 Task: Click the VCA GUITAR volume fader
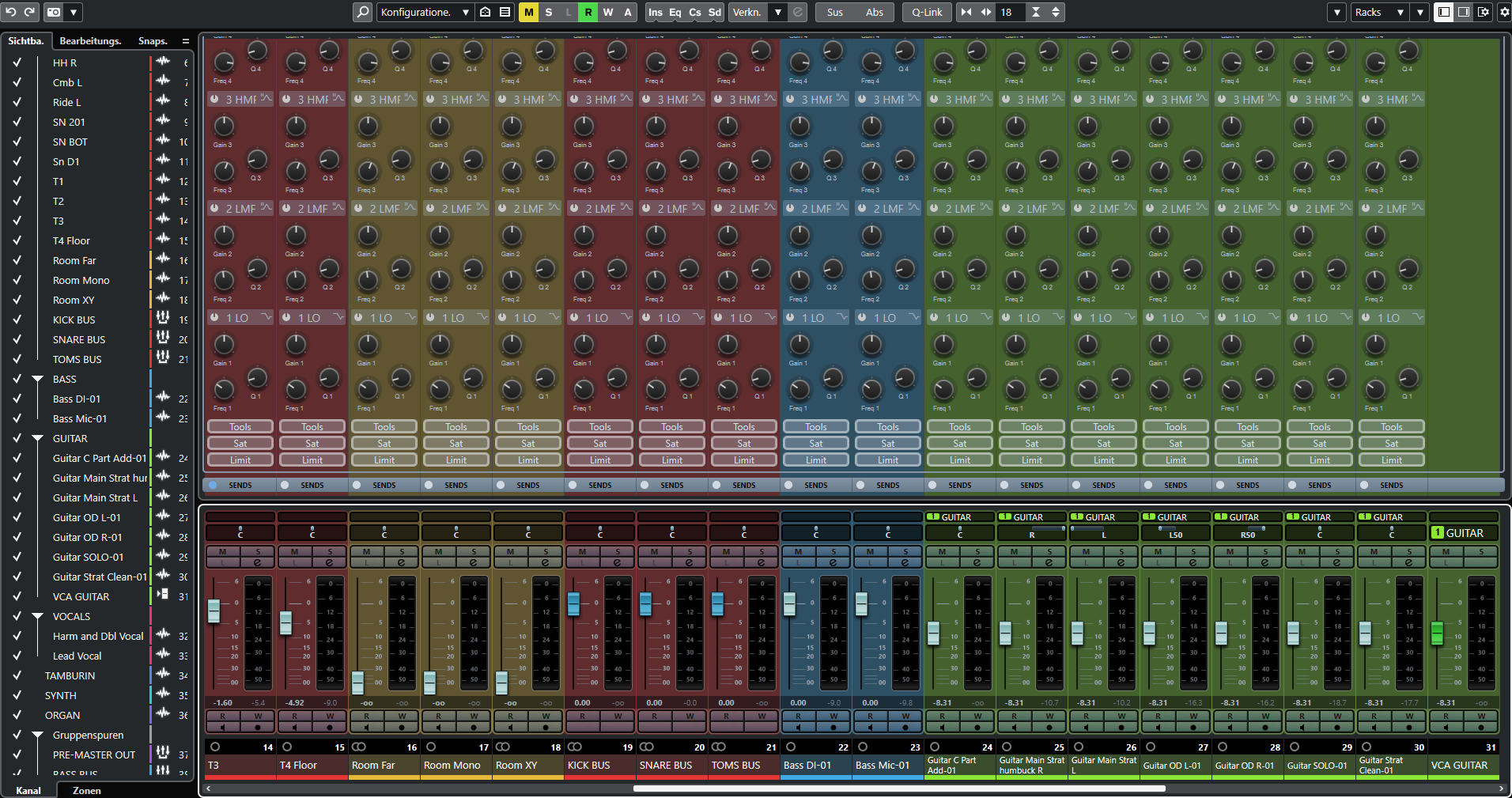(1437, 633)
